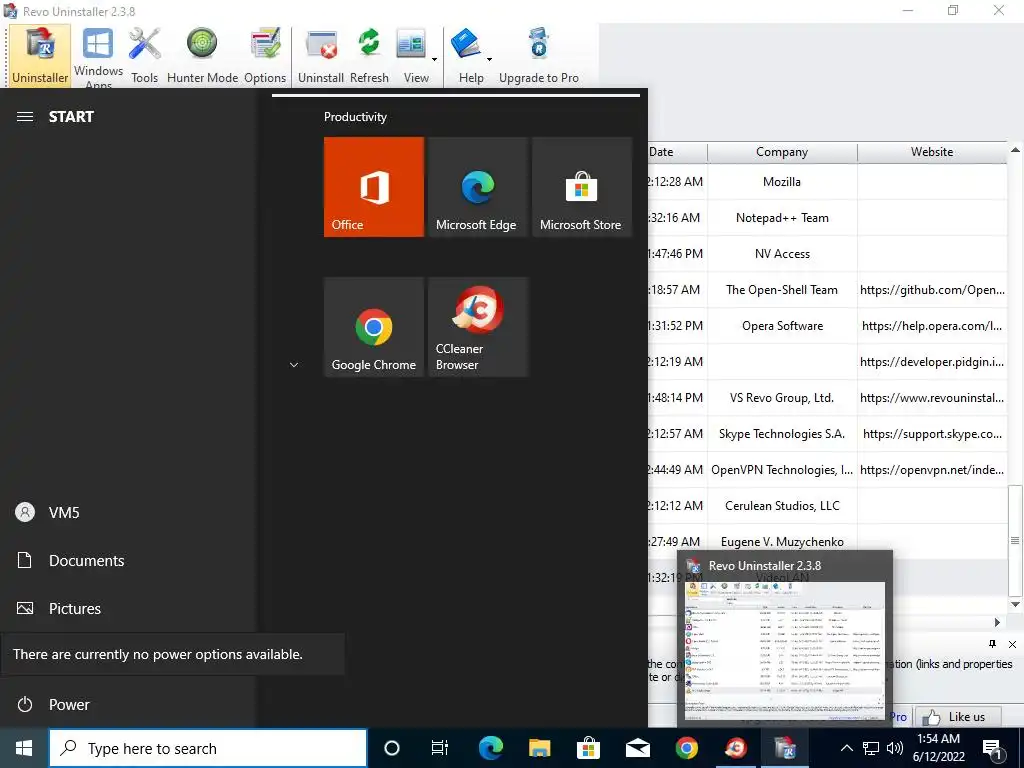Click the Power button in Start
Screen dimensions: 1024x768
pos(128,704)
